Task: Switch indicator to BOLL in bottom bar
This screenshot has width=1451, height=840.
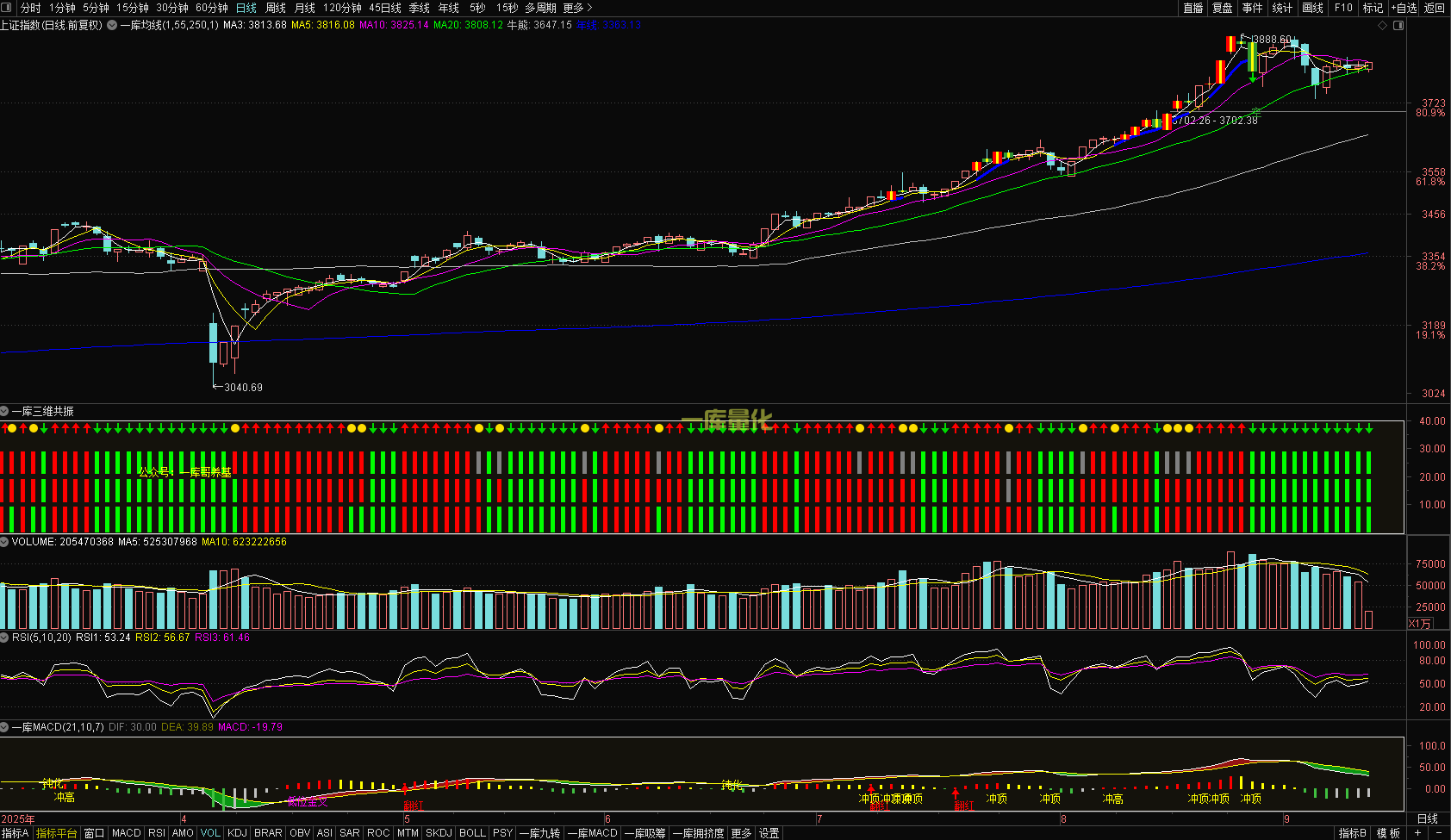Action: 472,833
